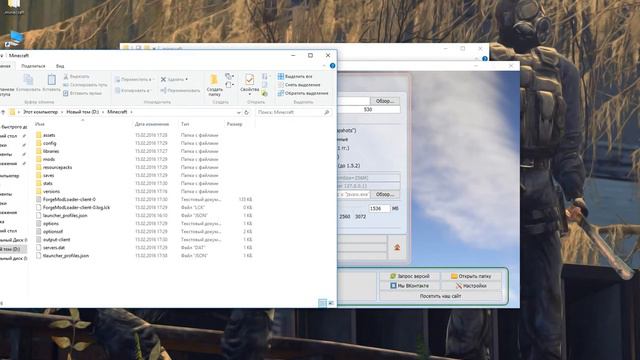Select the assets folder
The width and height of the screenshot is (640, 360).
[49, 135]
